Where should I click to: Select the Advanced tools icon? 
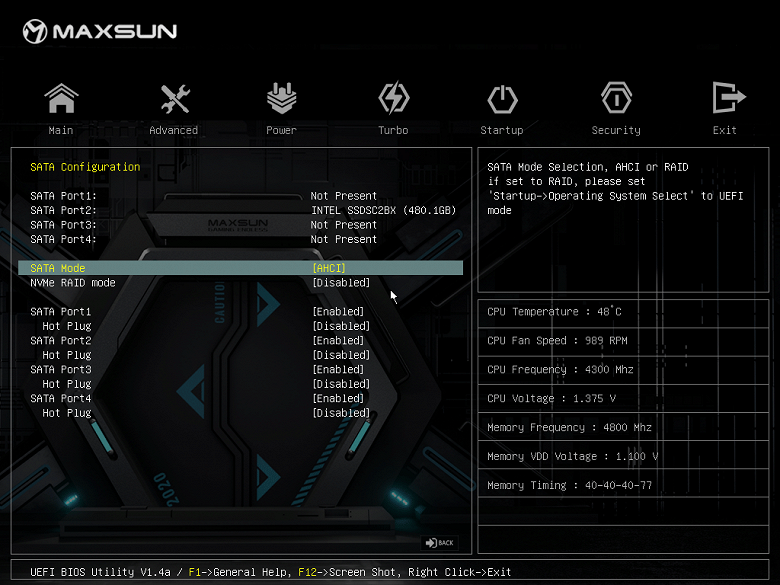(x=175, y=98)
